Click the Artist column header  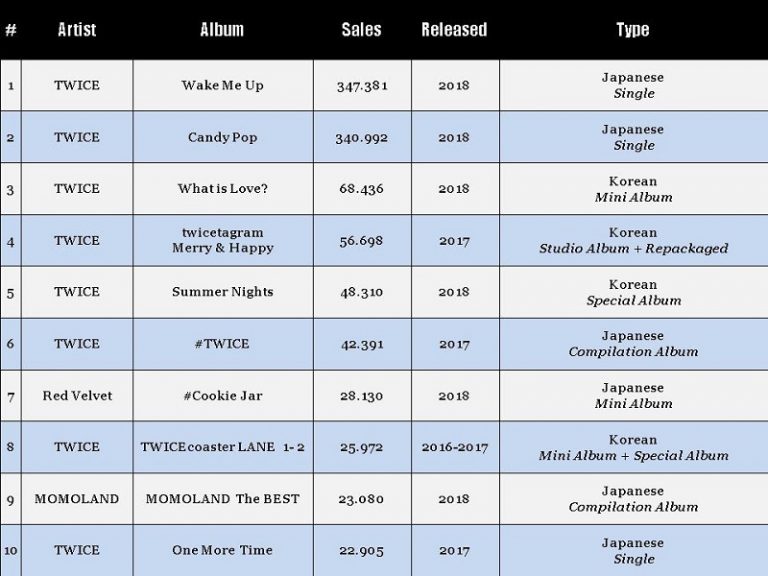[x=77, y=29]
